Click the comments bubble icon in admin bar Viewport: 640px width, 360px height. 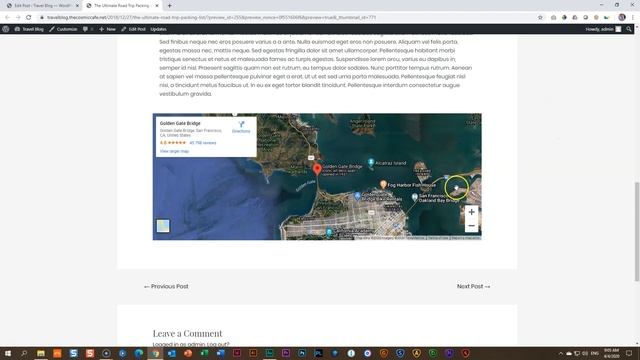pyautogui.click(x=87, y=29)
